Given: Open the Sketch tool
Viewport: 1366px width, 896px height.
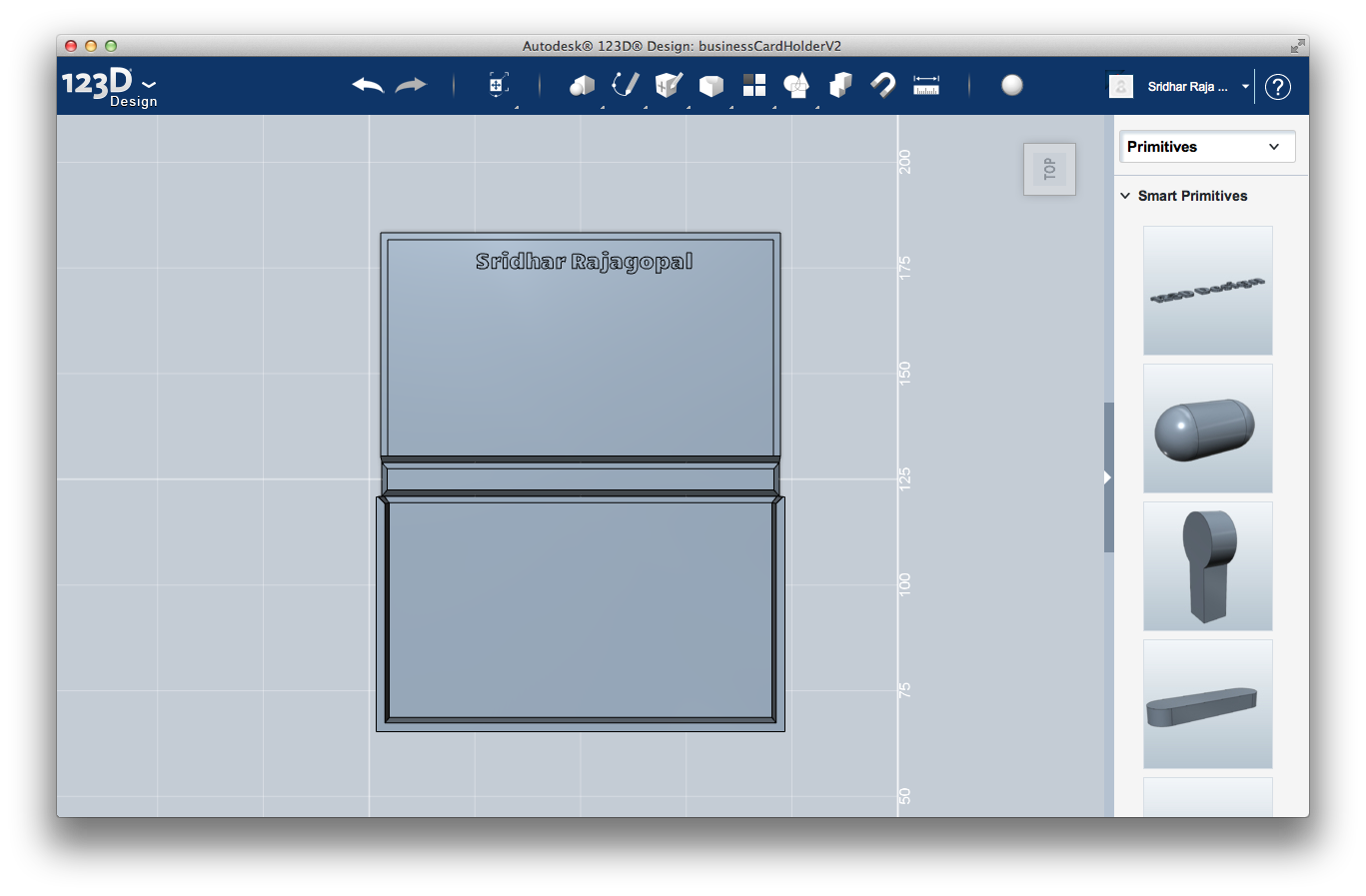Looking at the screenshot, I should 625,86.
